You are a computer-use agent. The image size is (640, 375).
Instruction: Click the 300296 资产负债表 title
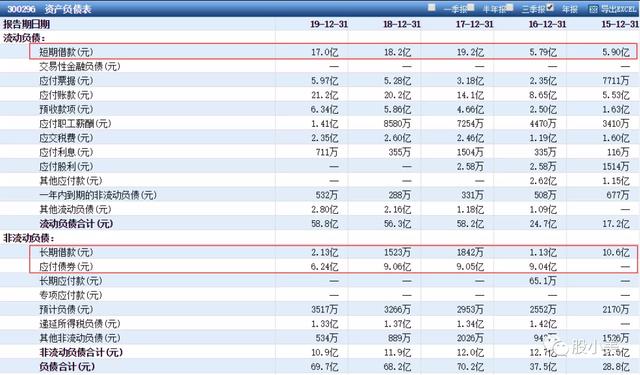(x=49, y=9)
